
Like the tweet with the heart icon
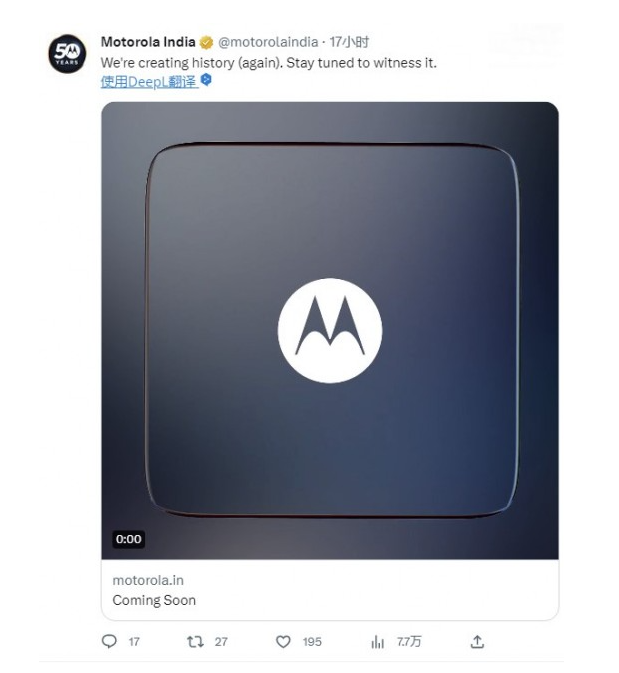(x=283, y=641)
